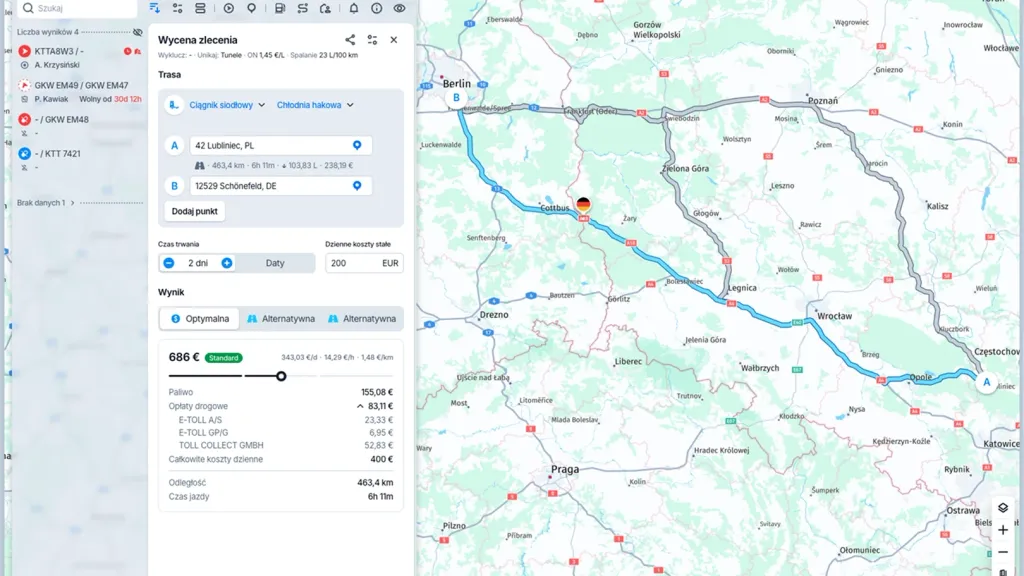Click the 30d 12h free time text

(128, 99)
